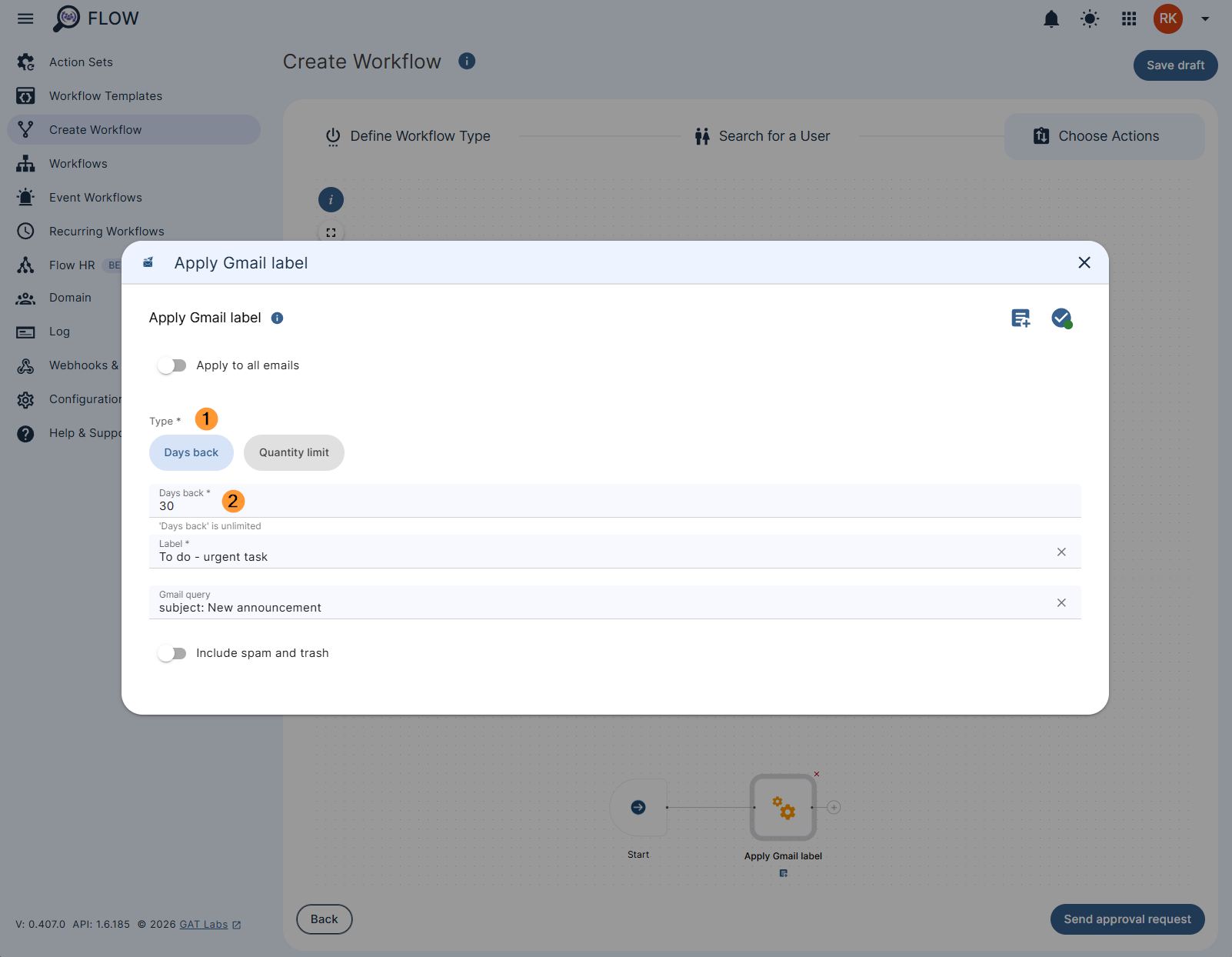Click the Save draft button
The height and width of the screenshot is (957, 1232).
tap(1175, 65)
